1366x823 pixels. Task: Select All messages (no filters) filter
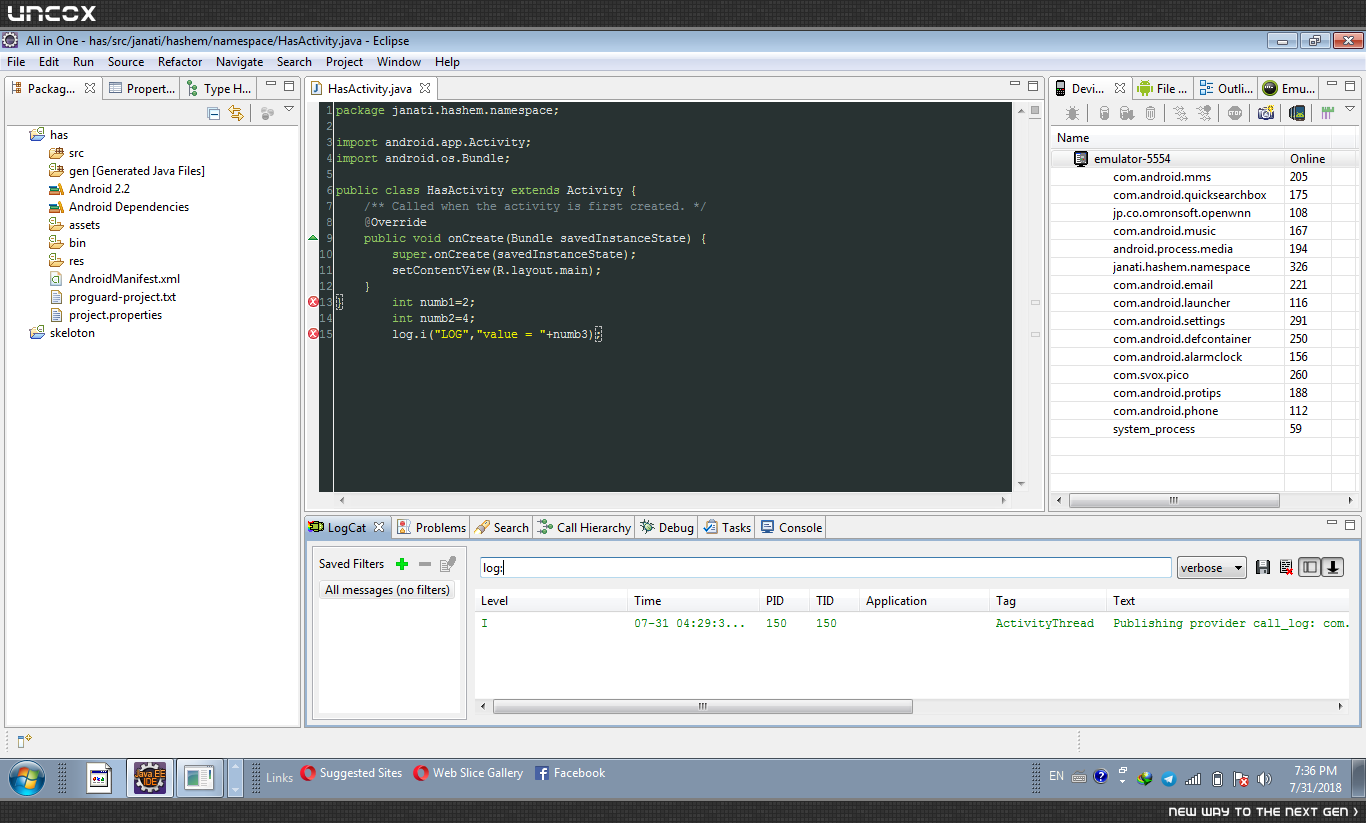point(387,590)
